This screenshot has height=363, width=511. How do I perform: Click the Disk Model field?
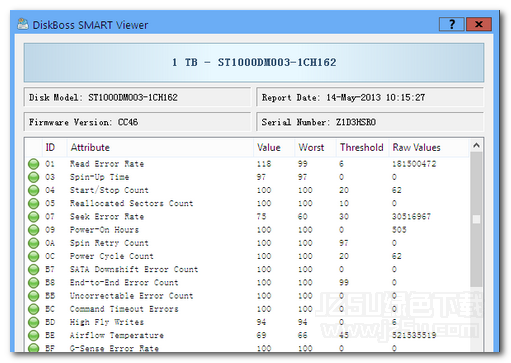pos(137,97)
